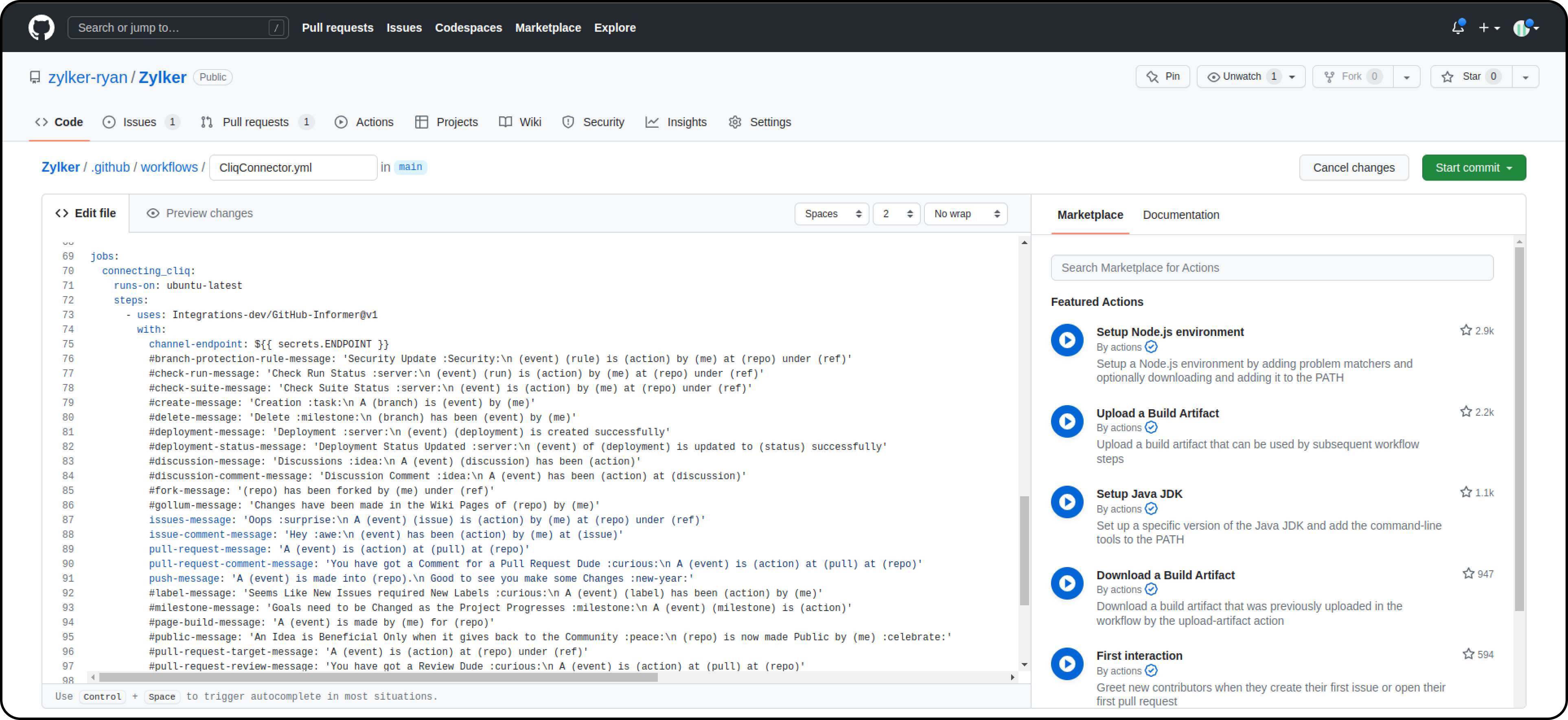Click the user avatar in the header

point(1521,28)
